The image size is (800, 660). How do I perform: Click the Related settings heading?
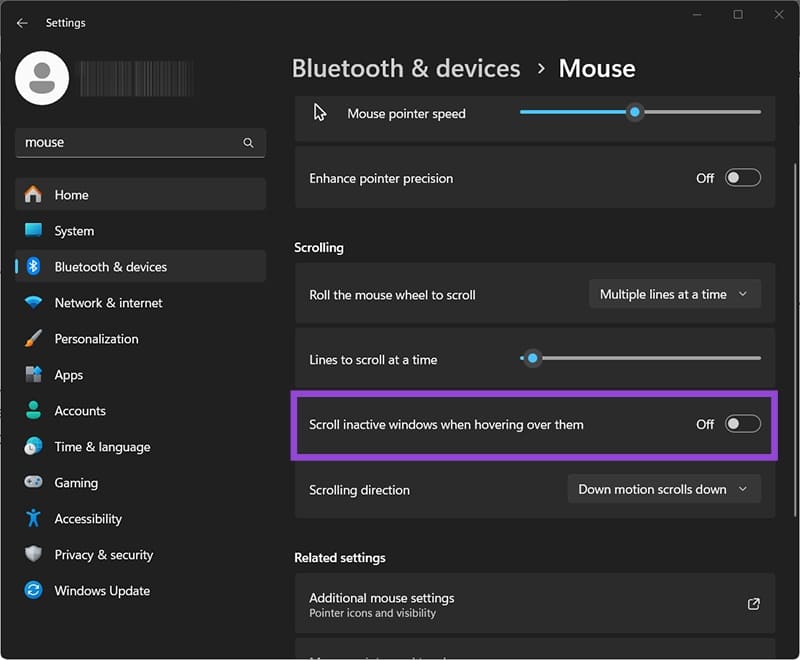pos(340,558)
